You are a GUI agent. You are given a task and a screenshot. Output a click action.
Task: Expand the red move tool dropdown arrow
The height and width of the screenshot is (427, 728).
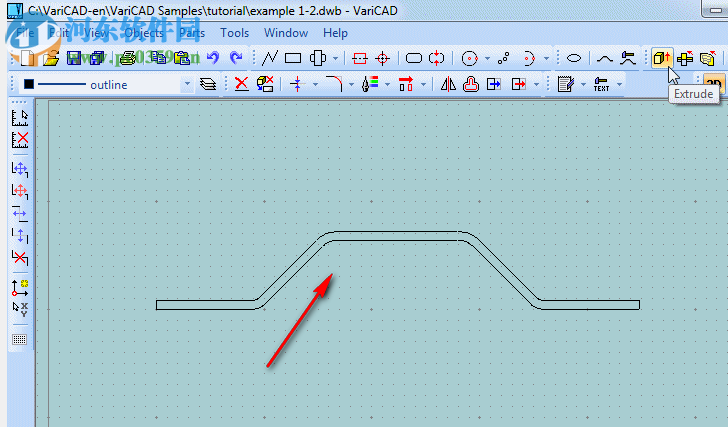(x=423, y=84)
